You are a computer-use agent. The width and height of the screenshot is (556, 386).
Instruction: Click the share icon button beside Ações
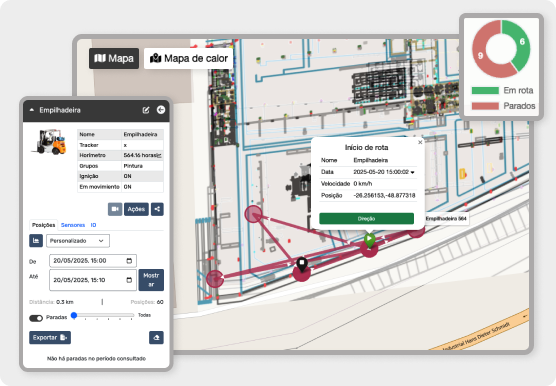tap(157, 209)
